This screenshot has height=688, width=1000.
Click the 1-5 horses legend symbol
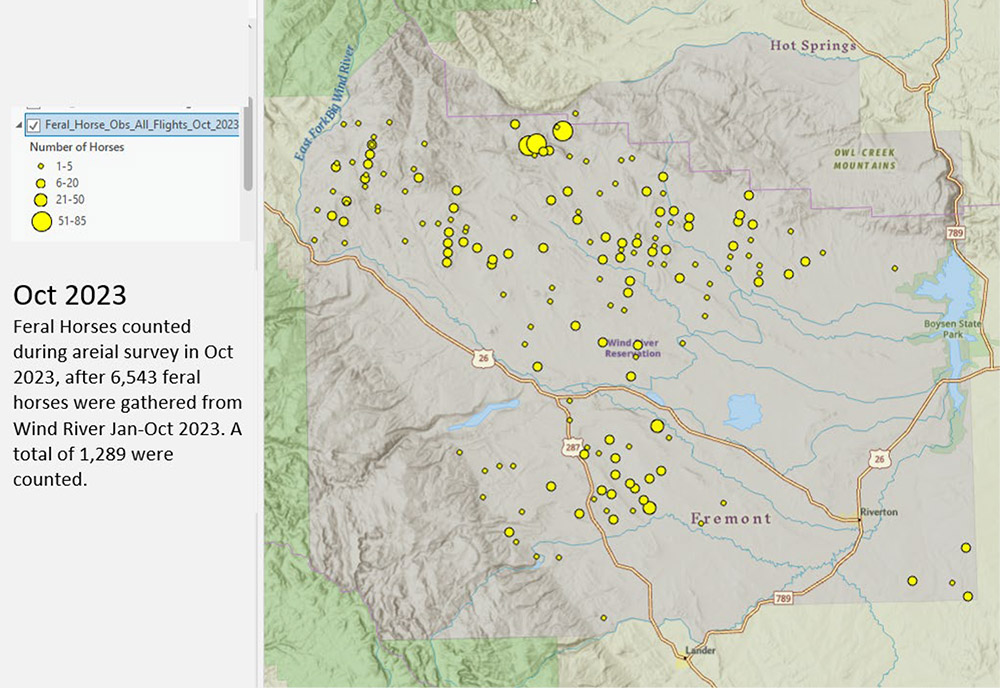pyautogui.click(x=40, y=166)
